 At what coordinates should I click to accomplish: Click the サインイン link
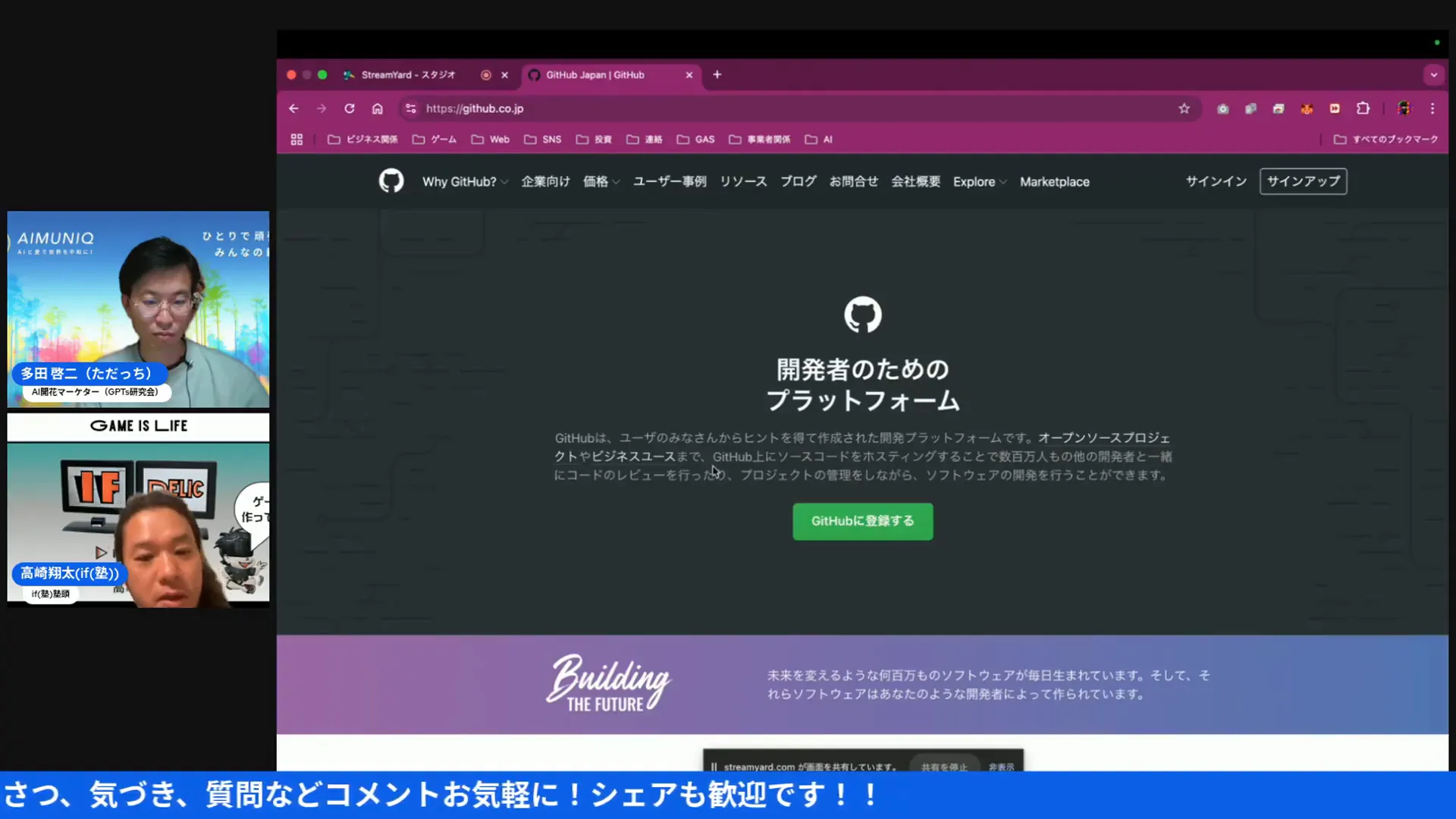point(1216,181)
